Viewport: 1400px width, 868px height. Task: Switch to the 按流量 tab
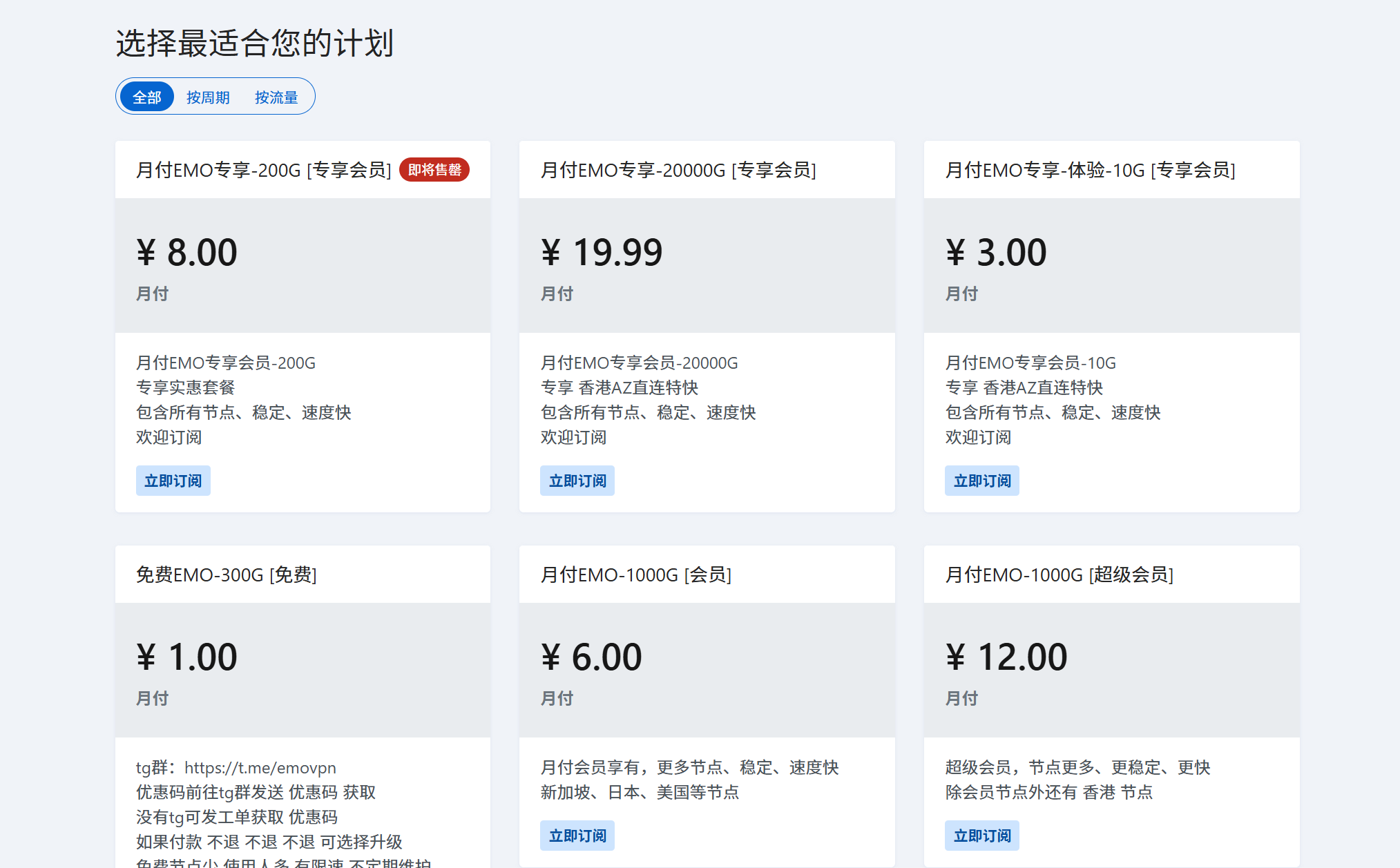pyautogui.click(x=276, y=97)
